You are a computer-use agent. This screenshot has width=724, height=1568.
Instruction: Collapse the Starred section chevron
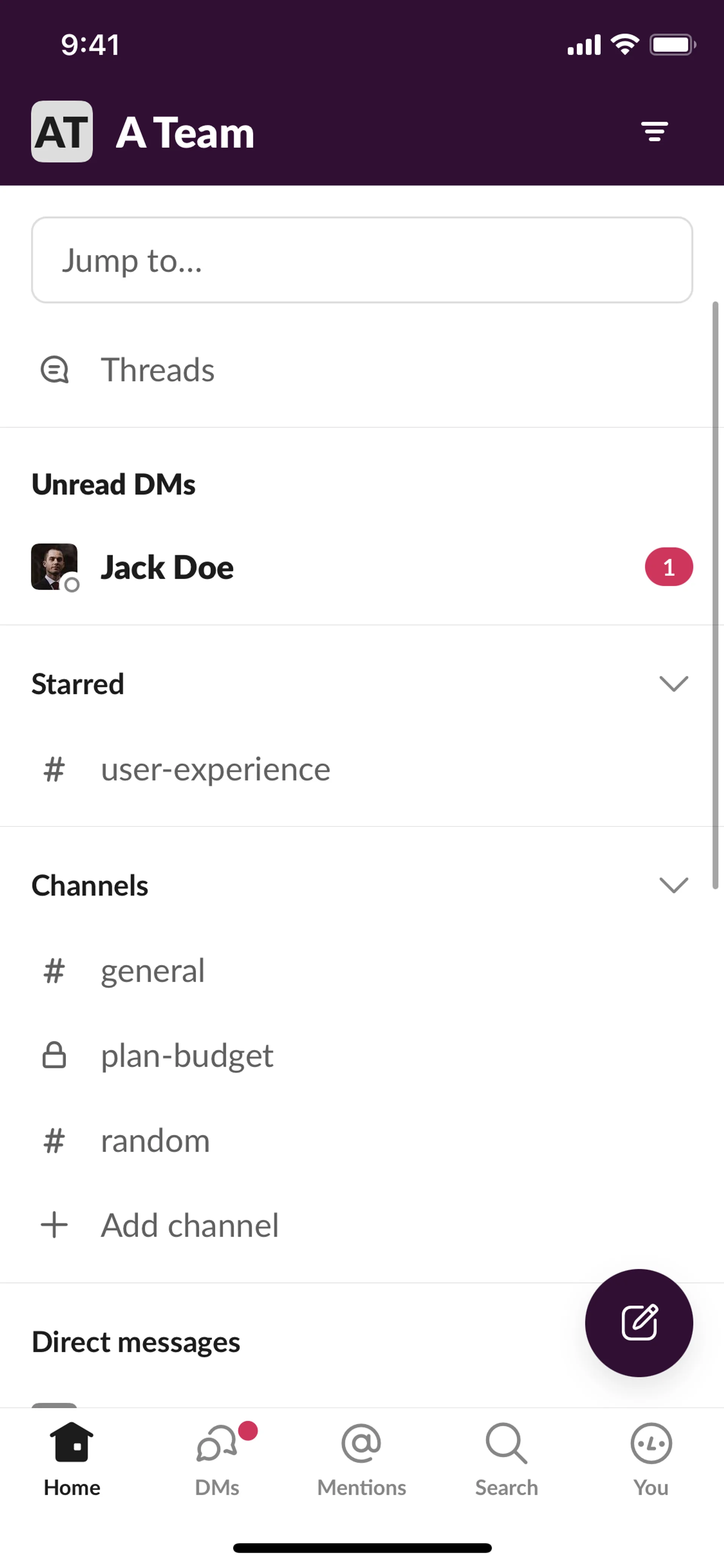(x=673, y=683)
